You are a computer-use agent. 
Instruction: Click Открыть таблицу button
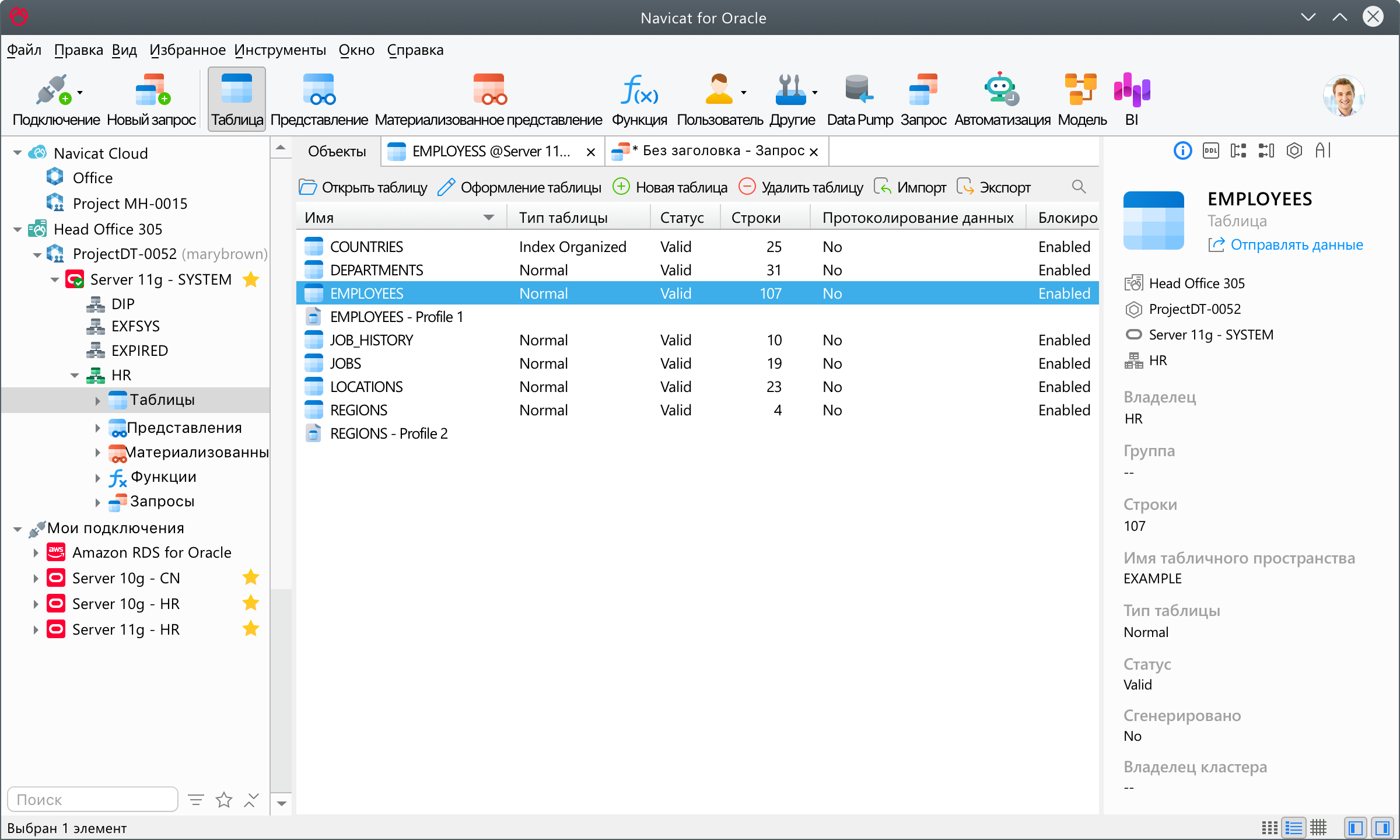363,187
